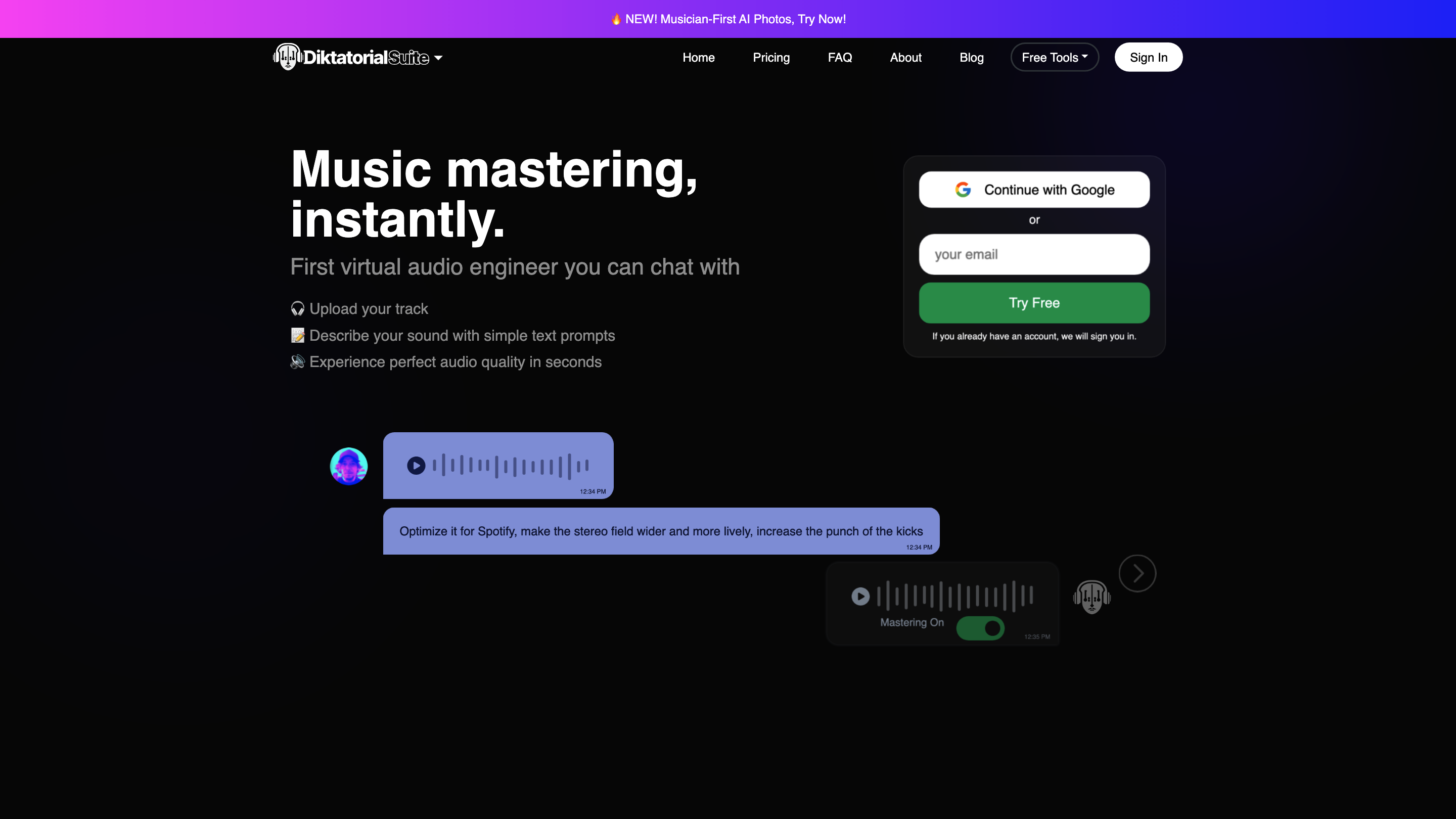Click the fire emoji in announcement banner
Viewport: 1456px width, 819px height.
[x=616, y=19]
